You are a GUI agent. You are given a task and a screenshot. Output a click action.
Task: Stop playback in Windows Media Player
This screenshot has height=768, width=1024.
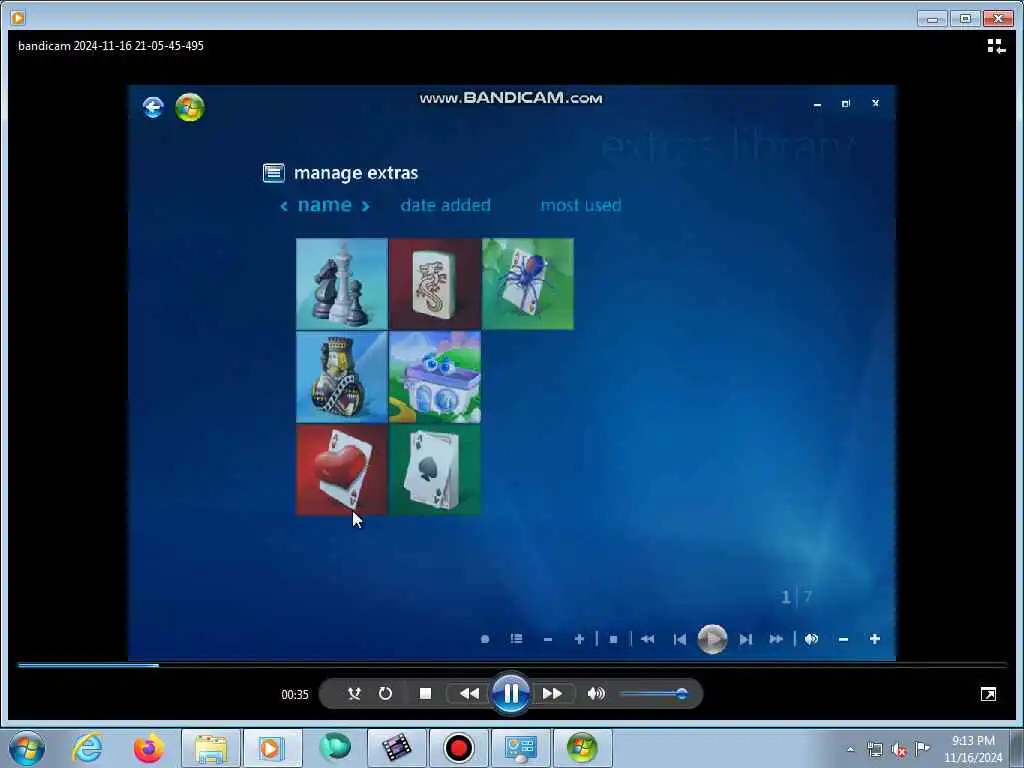click(x=425, y=694)
